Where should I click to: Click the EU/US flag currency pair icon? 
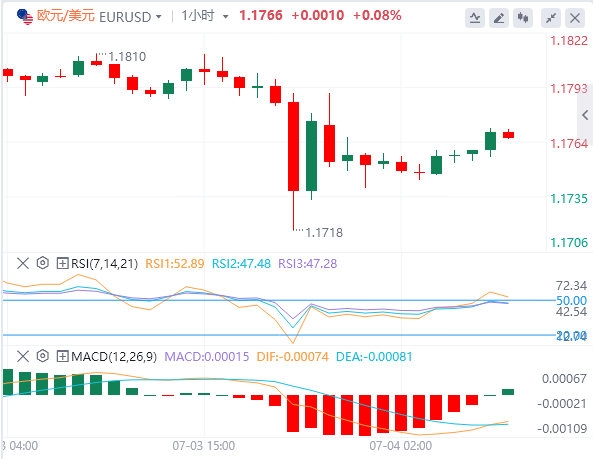[x=25, y=17]
